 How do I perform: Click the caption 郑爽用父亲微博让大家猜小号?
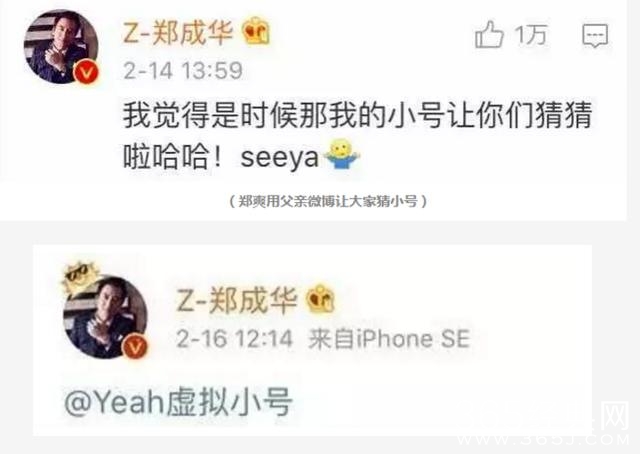pos(328,201)
